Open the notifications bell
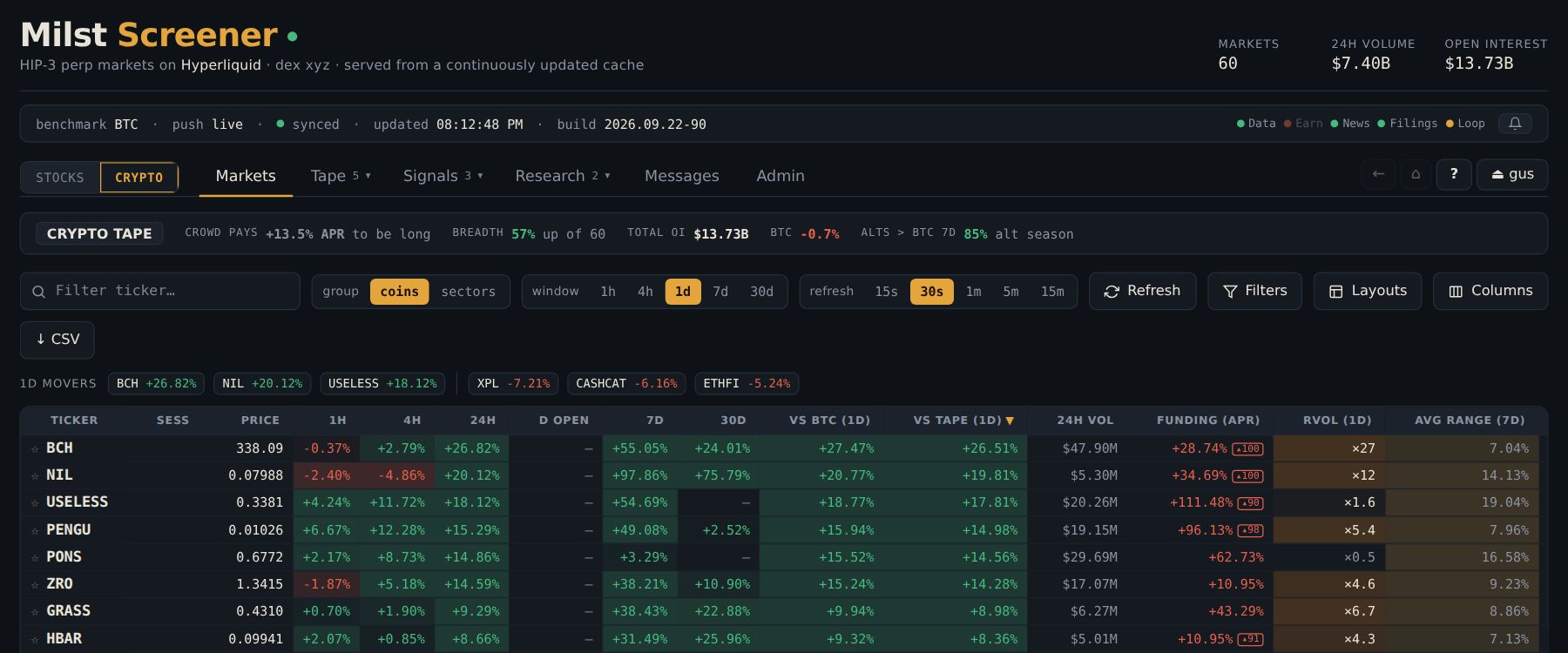 pyautogui.click(x=1515, y=124)
